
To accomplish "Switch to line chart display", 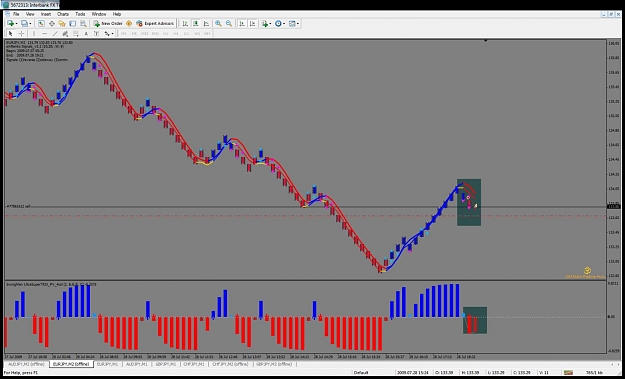I will pos(206,24).
